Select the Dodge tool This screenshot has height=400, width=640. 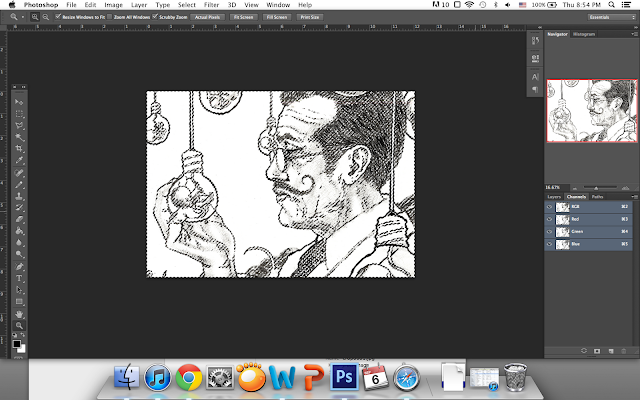click(19, 254)
